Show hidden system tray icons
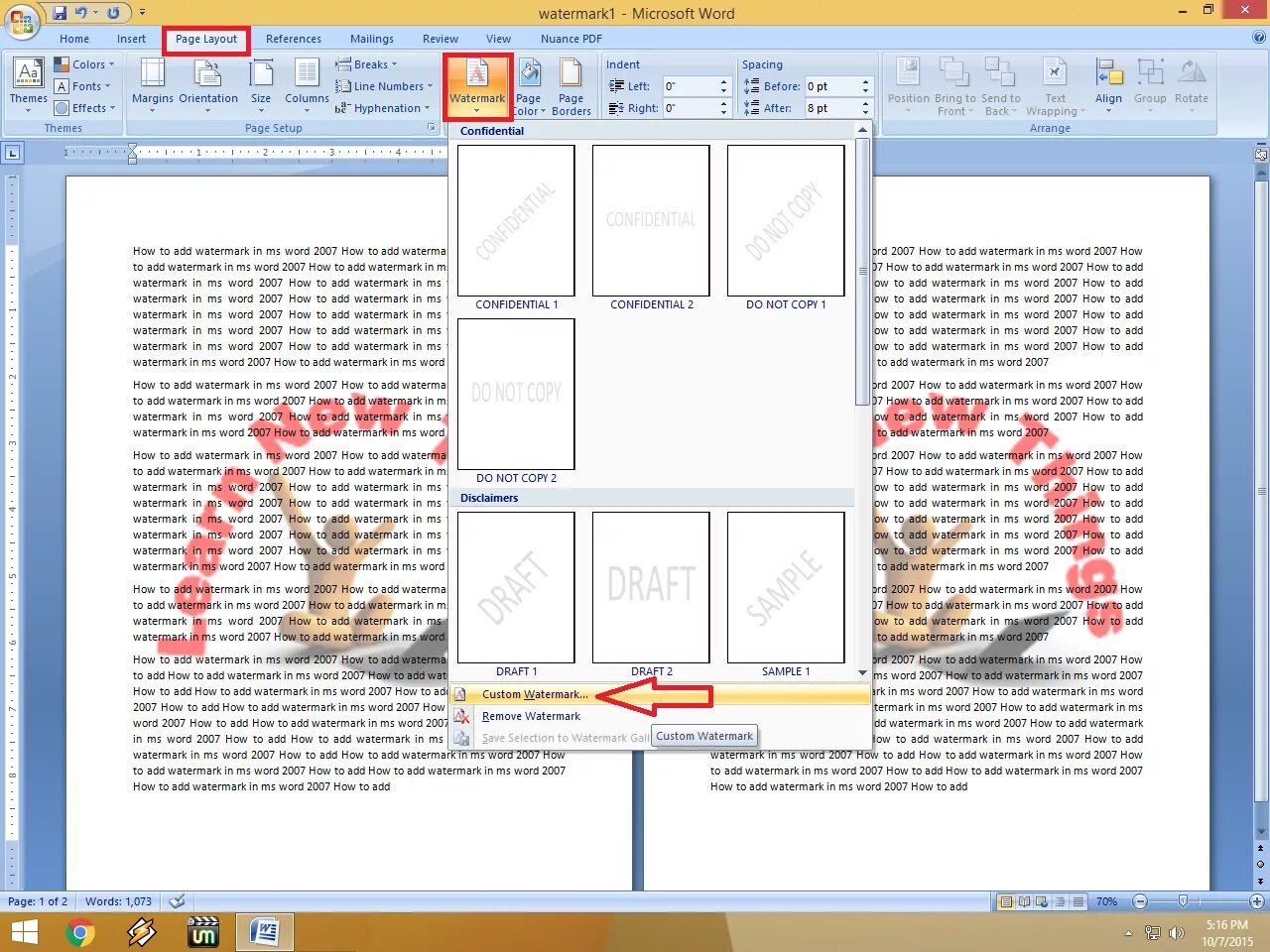The image size is (1270, 952). 1128,934
